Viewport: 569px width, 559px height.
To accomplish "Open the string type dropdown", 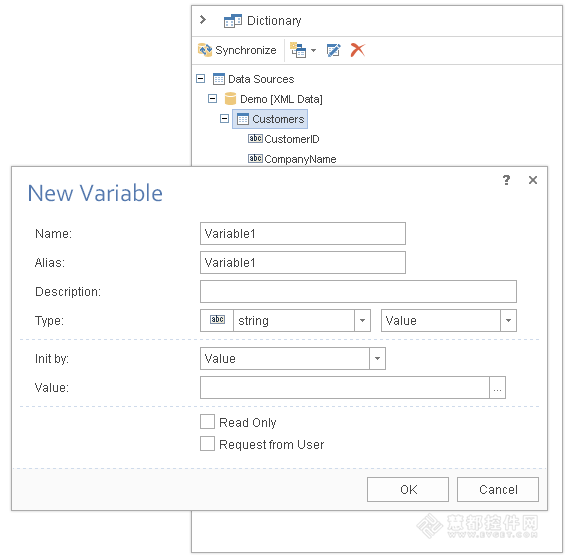I will click(x=362, y=320).
